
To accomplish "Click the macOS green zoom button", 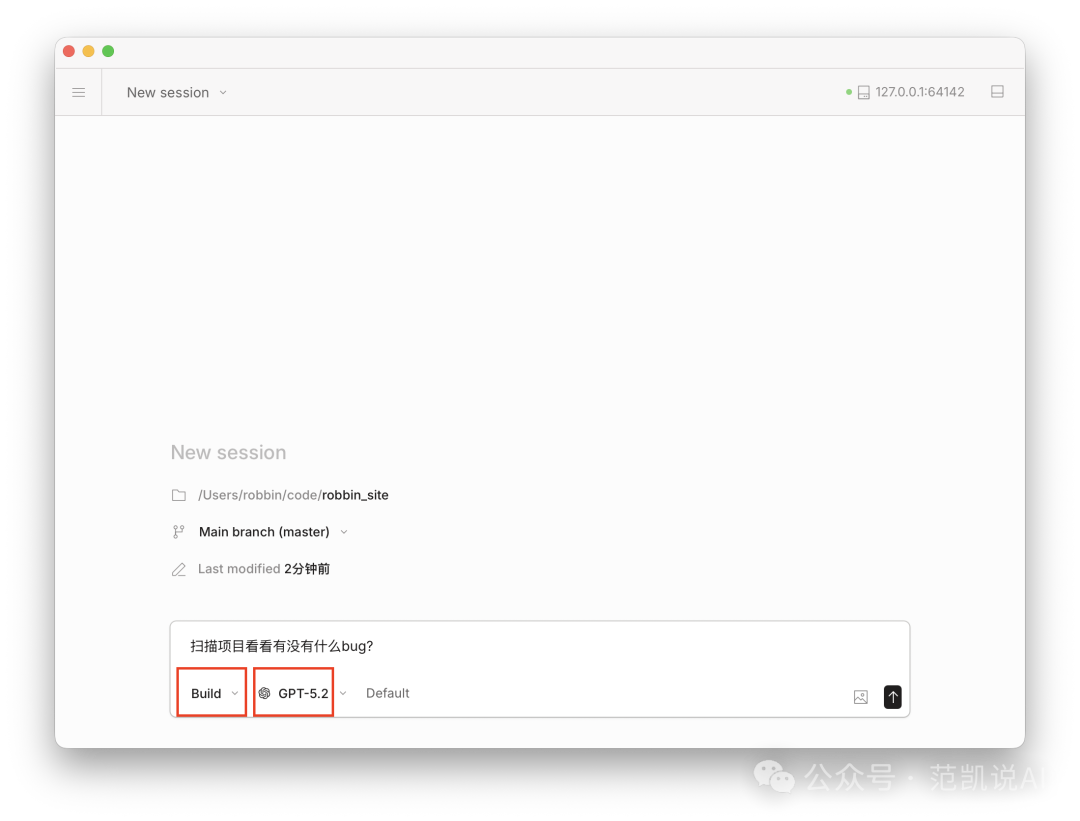I will pyautogui.click(x=108, y=50).
